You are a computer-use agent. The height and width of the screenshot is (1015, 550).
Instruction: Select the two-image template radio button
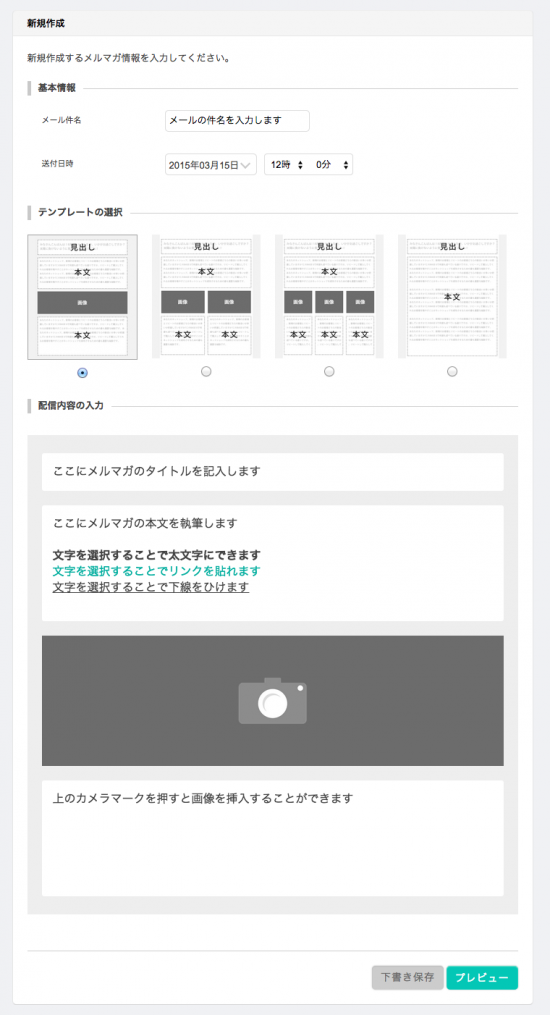click(x=206, y=372)
